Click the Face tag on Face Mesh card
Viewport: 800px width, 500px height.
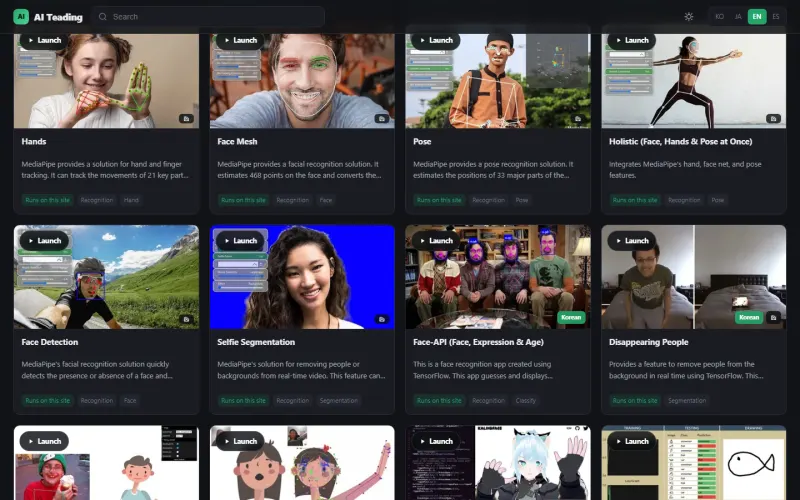[326, 200]
